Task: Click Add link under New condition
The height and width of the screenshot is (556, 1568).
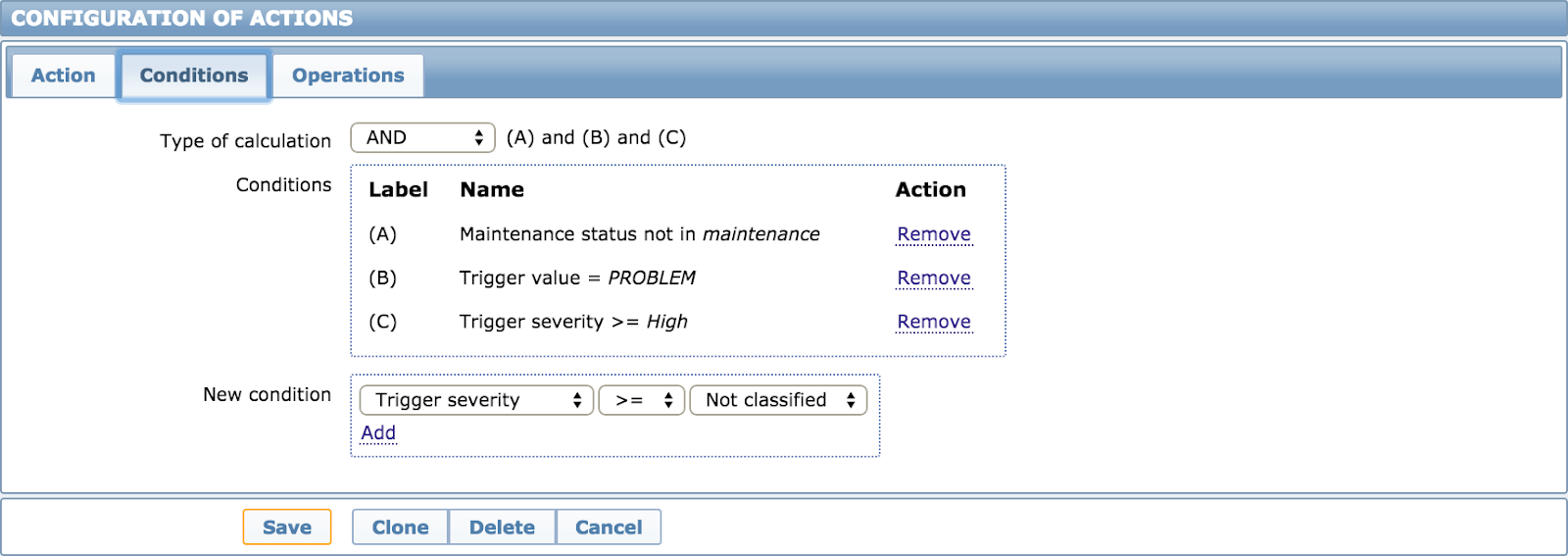Action: pos(378,432)
